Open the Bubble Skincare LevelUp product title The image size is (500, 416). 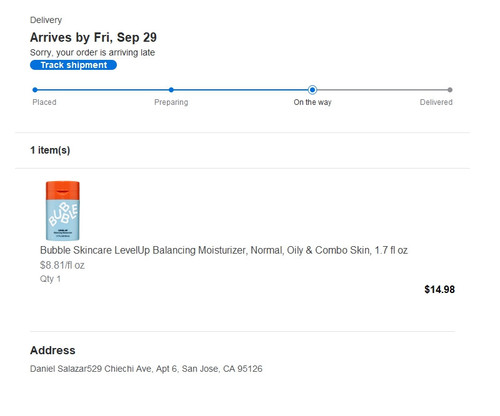[x=224, y=250]
